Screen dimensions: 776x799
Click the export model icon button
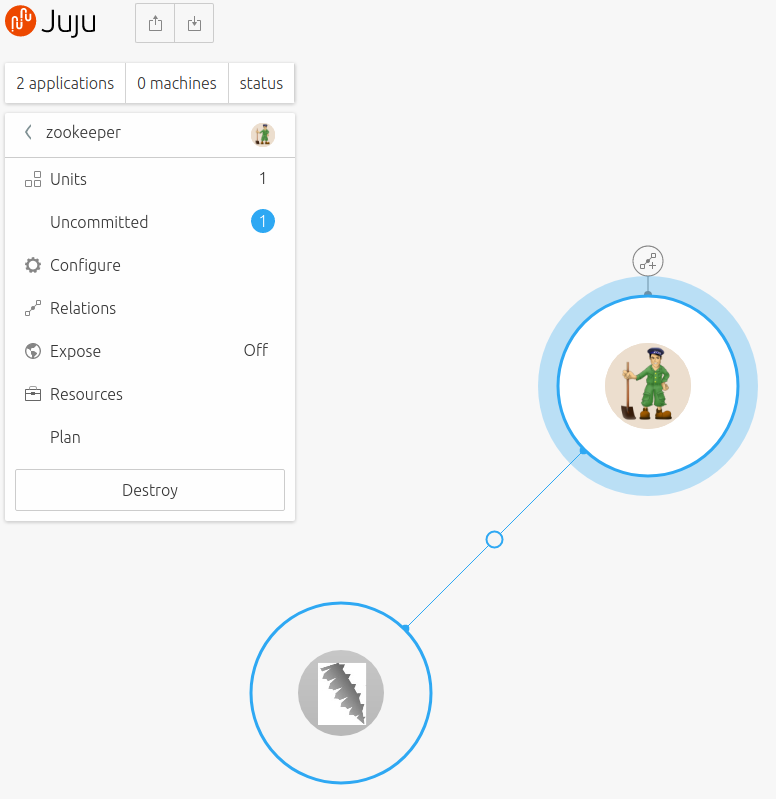(x=155, y=24)
